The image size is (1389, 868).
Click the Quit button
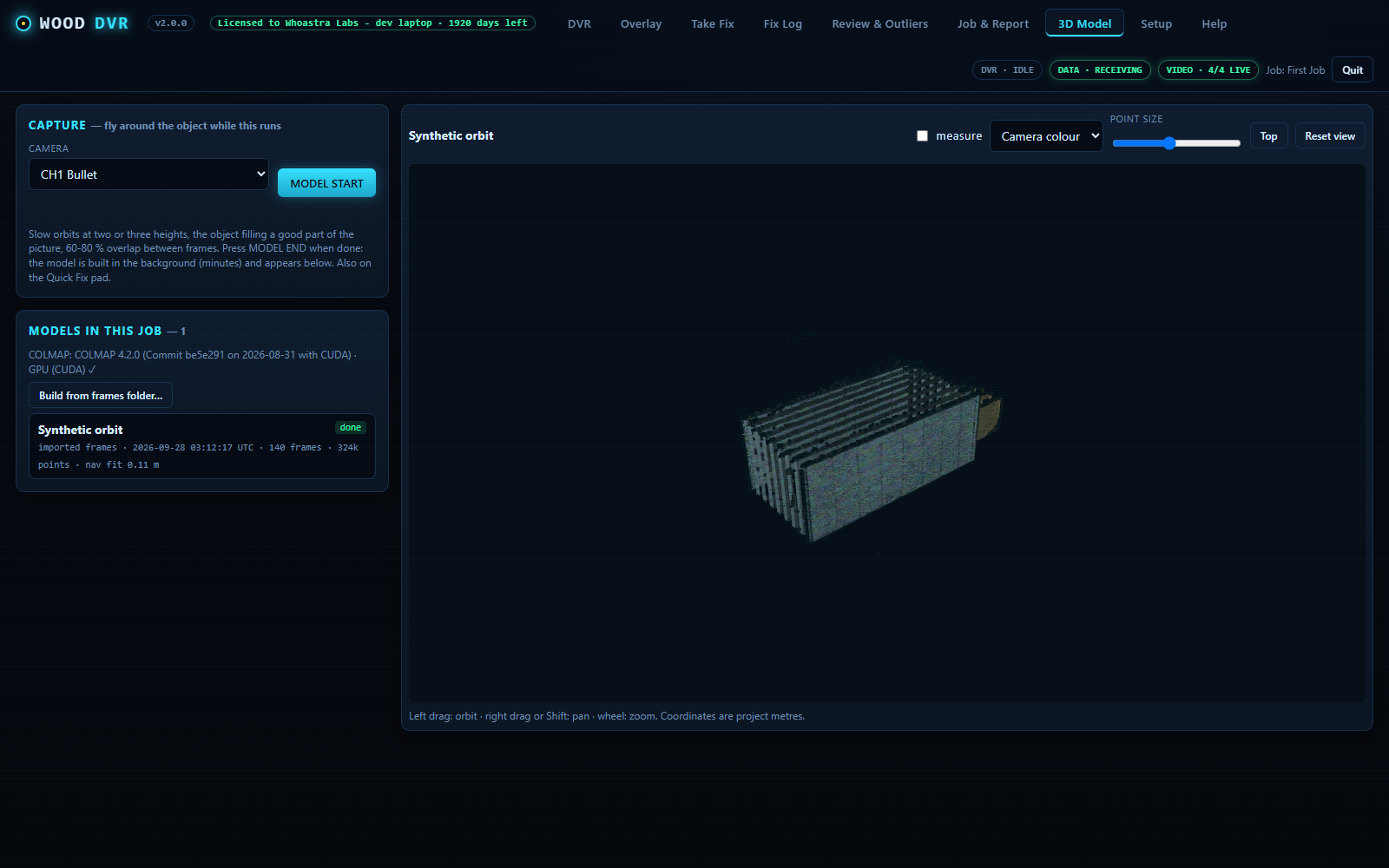[x=1352, y=70]
